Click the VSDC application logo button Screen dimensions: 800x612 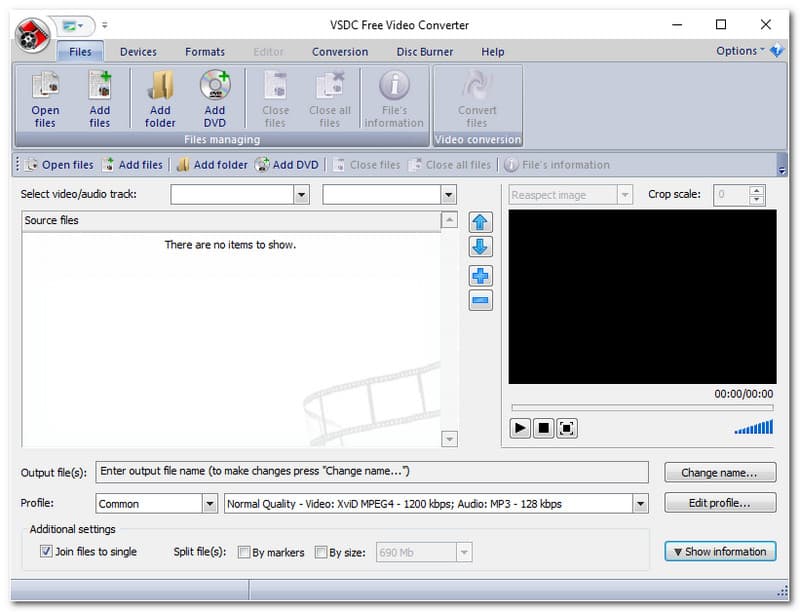[32, 35]
